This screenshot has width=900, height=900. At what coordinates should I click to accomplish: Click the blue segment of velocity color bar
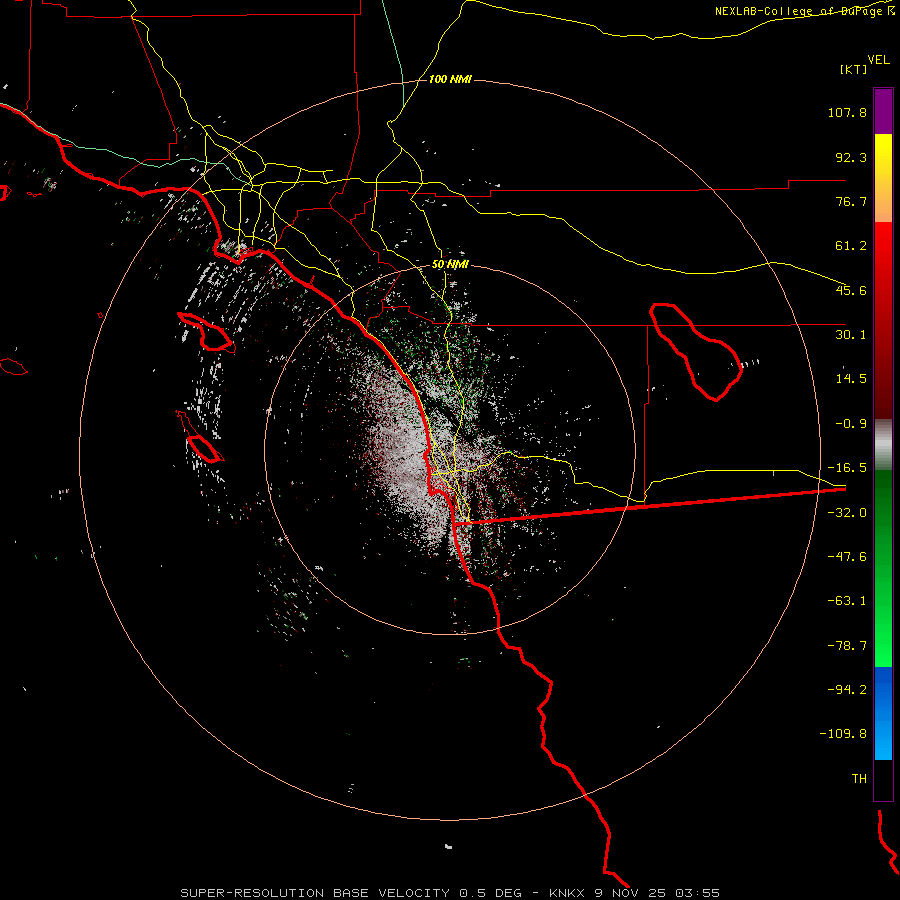(883, 713)
